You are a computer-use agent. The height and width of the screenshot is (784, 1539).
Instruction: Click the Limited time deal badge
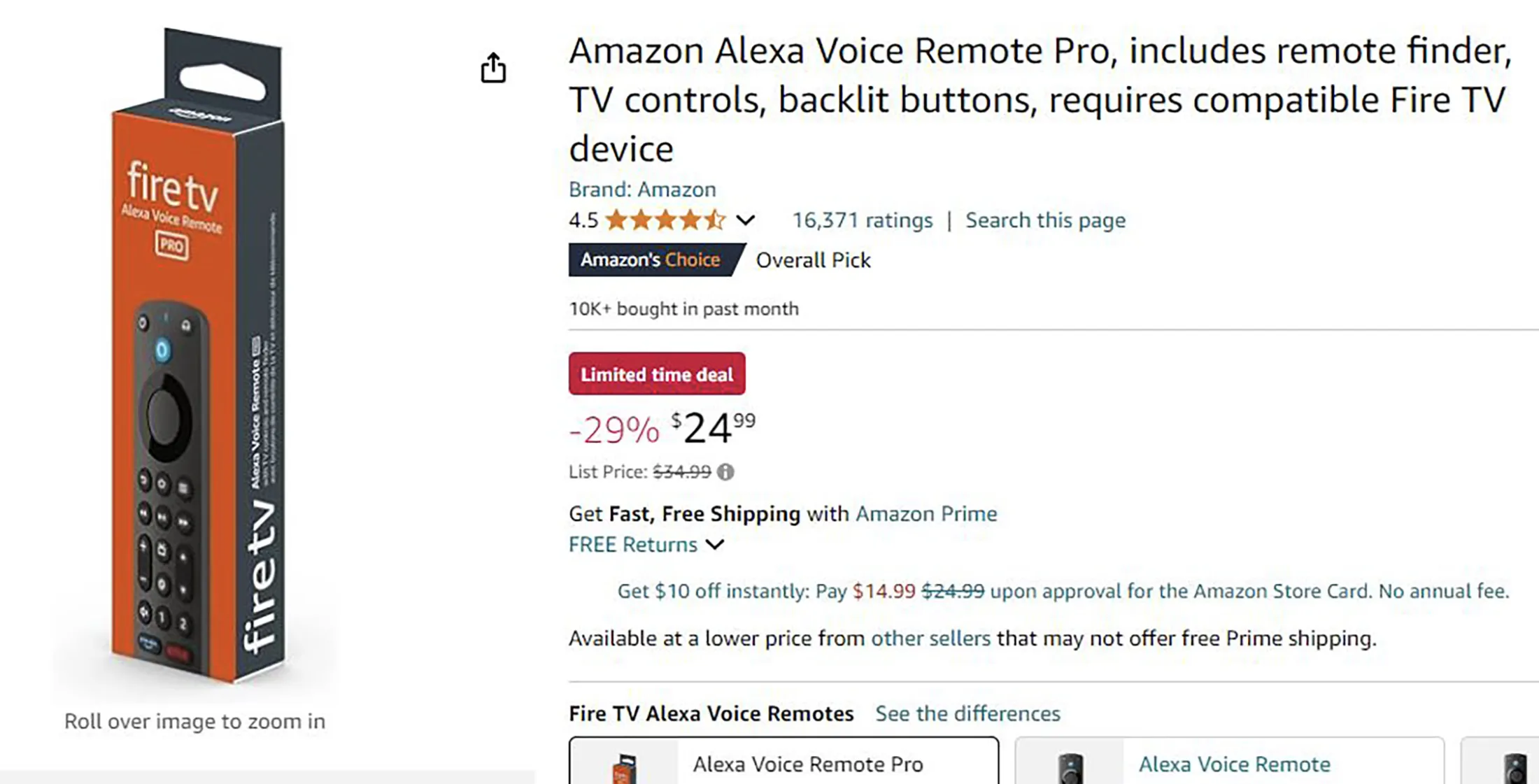tap(656, 374)
